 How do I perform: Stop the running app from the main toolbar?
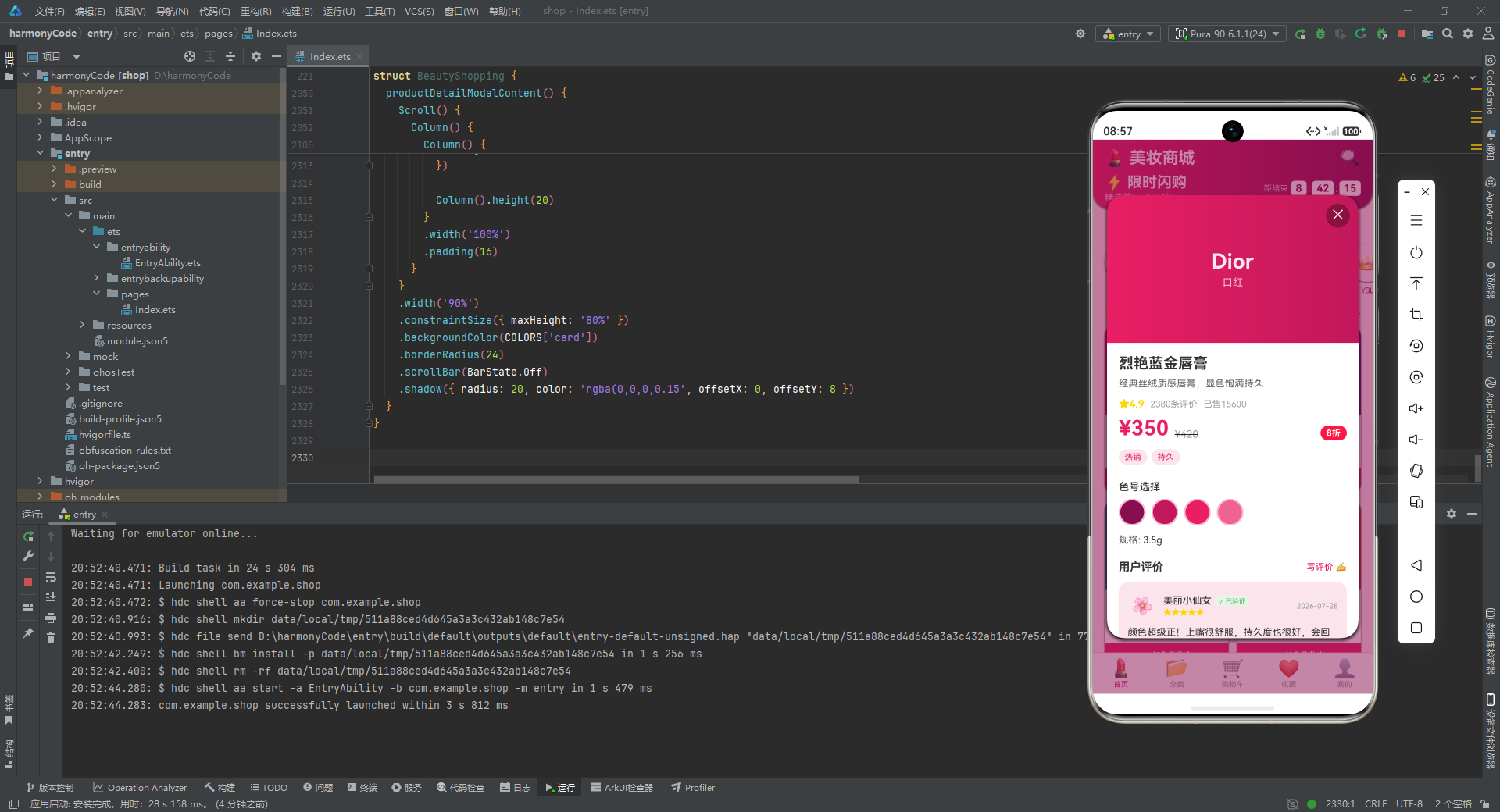pyautogui.click(x=1402, y=34)
